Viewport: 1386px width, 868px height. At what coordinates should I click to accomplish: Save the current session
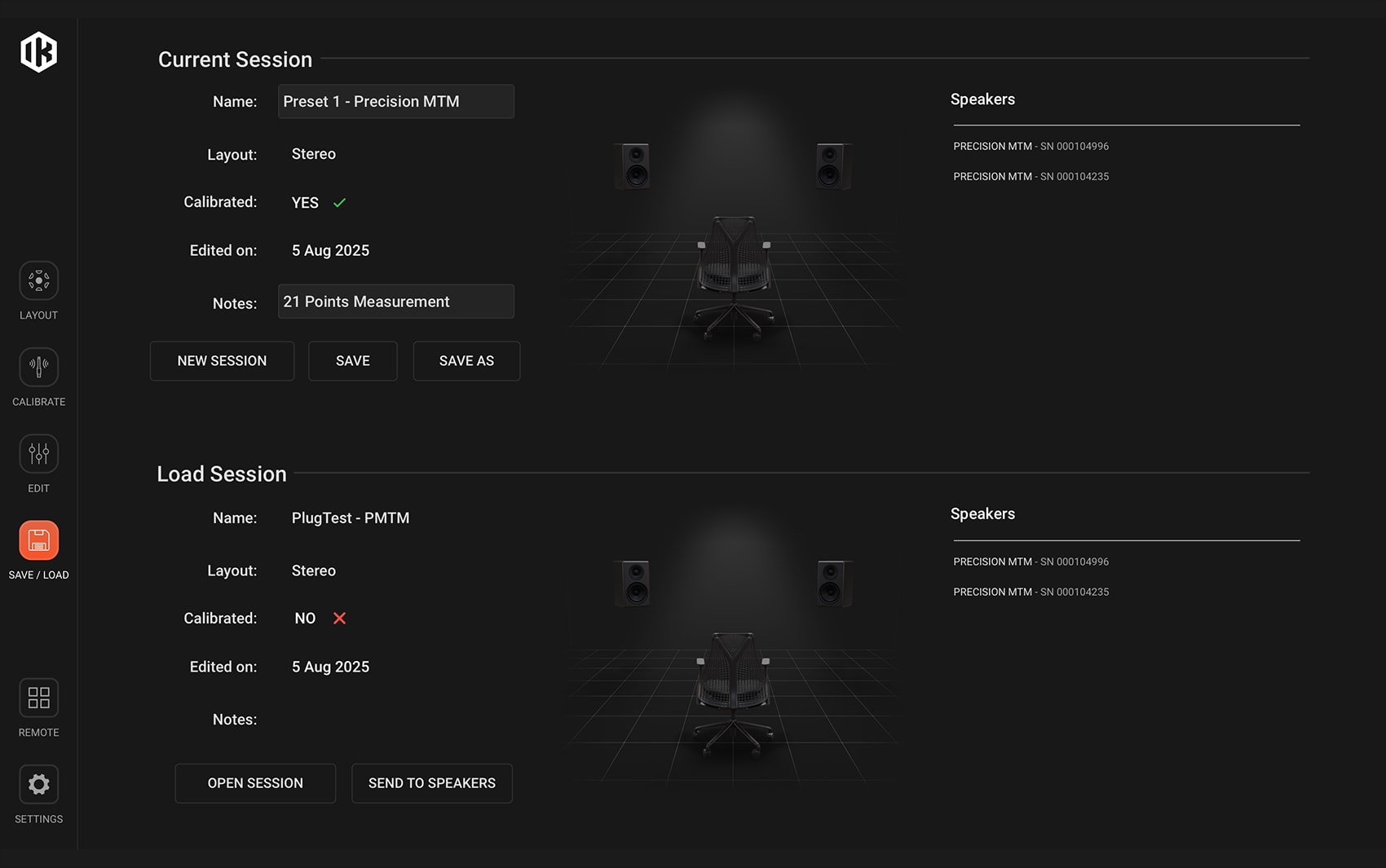[352, 360]
